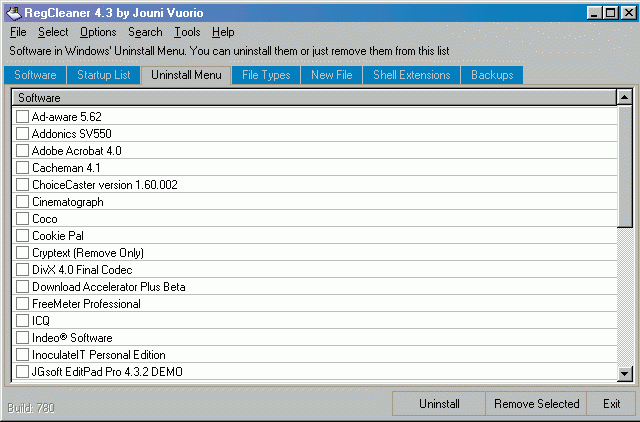Tick the Cinematograph checkbox
Image resolution: width=640 pixels, height=422 pixels.
[x=22, y=202]
